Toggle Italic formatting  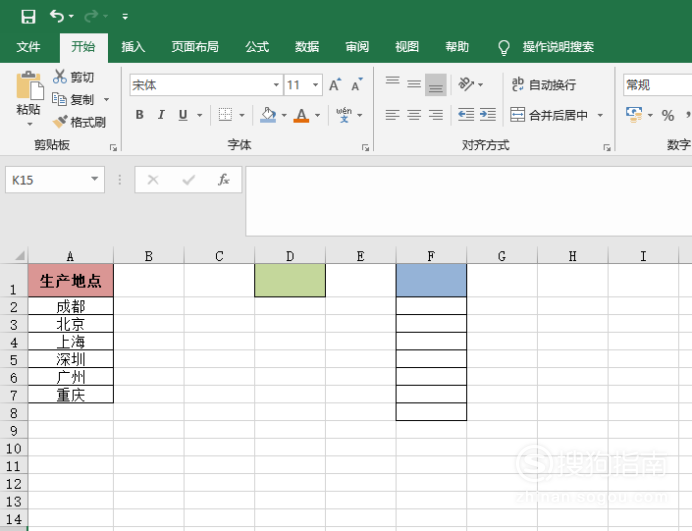[x=162, y=115]
